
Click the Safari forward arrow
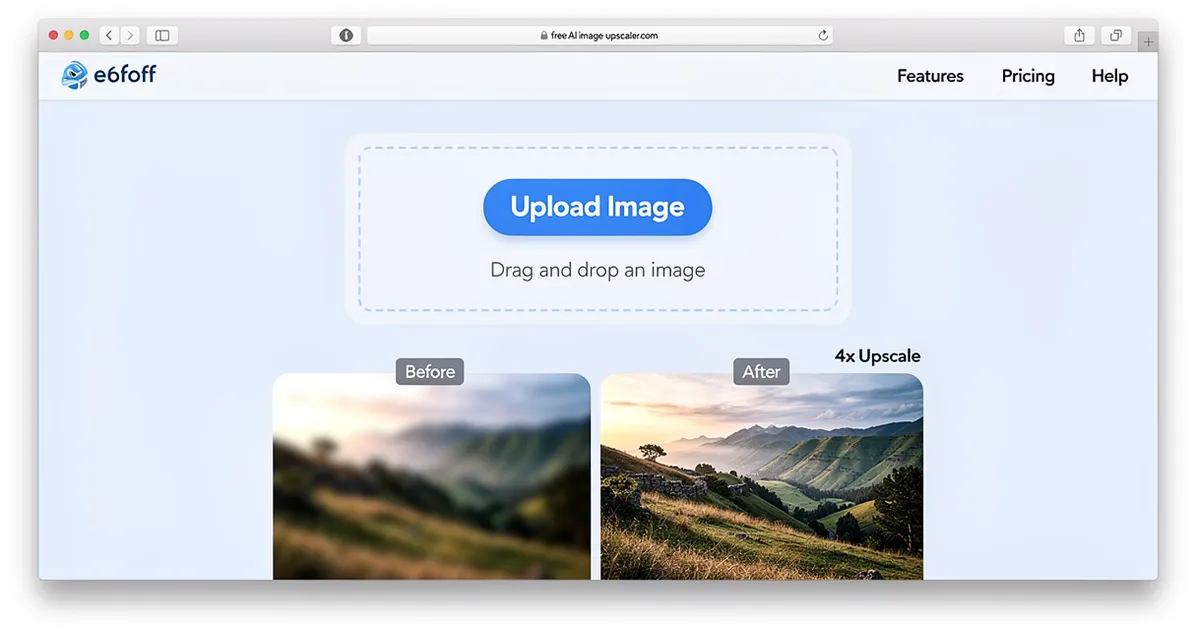pos(130,35)
